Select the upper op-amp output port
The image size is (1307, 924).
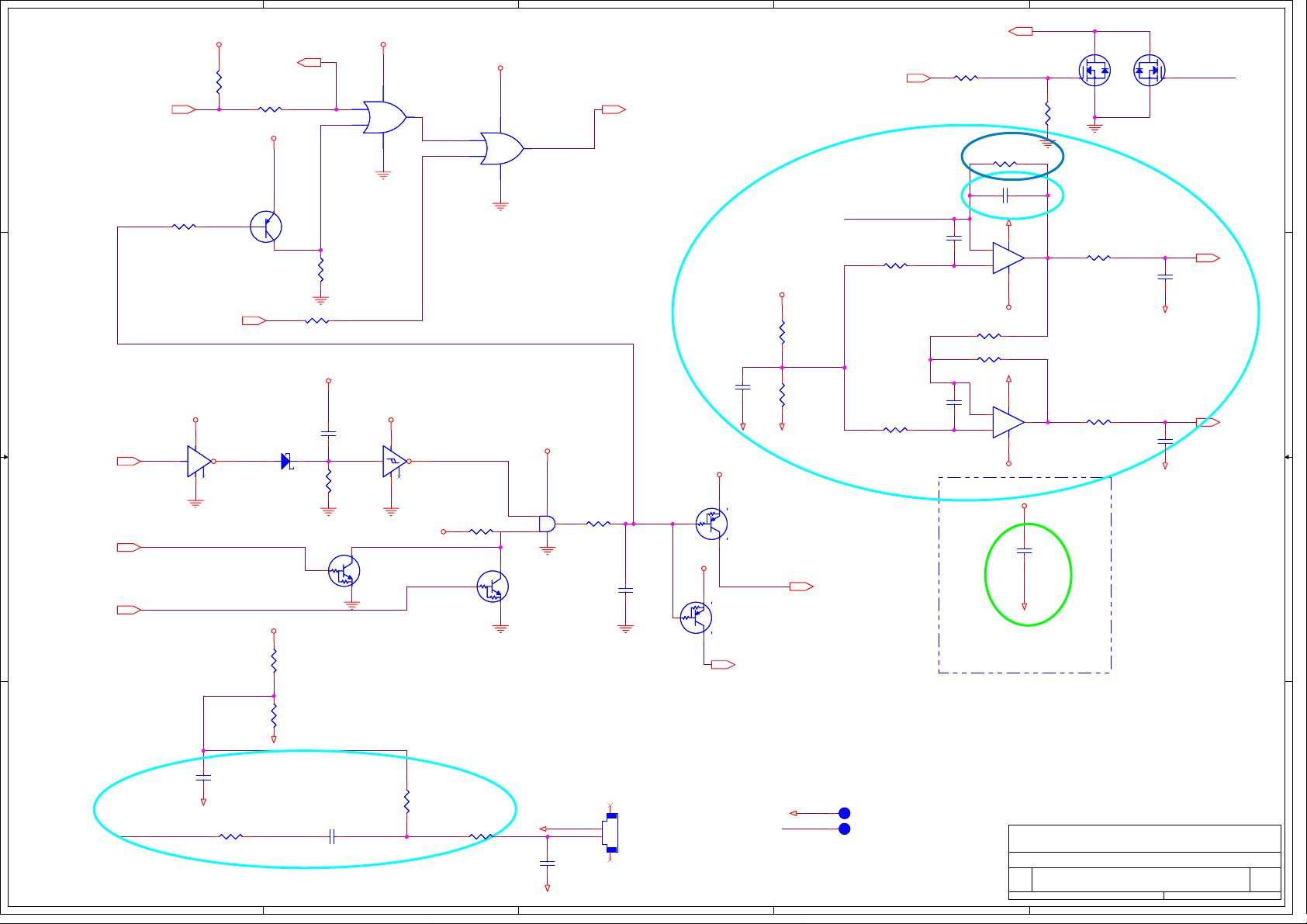(x=1208, y=258)
